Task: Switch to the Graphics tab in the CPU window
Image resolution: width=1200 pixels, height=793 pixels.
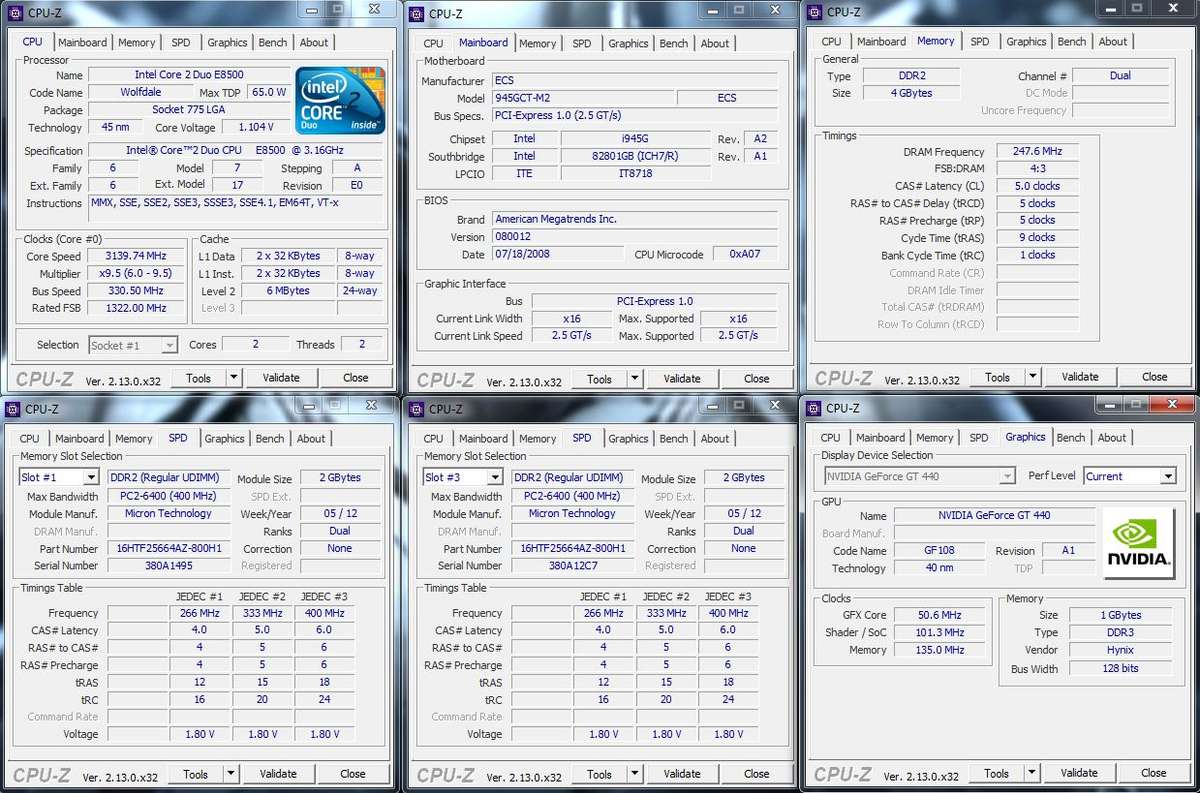Action: (x=227, y=42)
